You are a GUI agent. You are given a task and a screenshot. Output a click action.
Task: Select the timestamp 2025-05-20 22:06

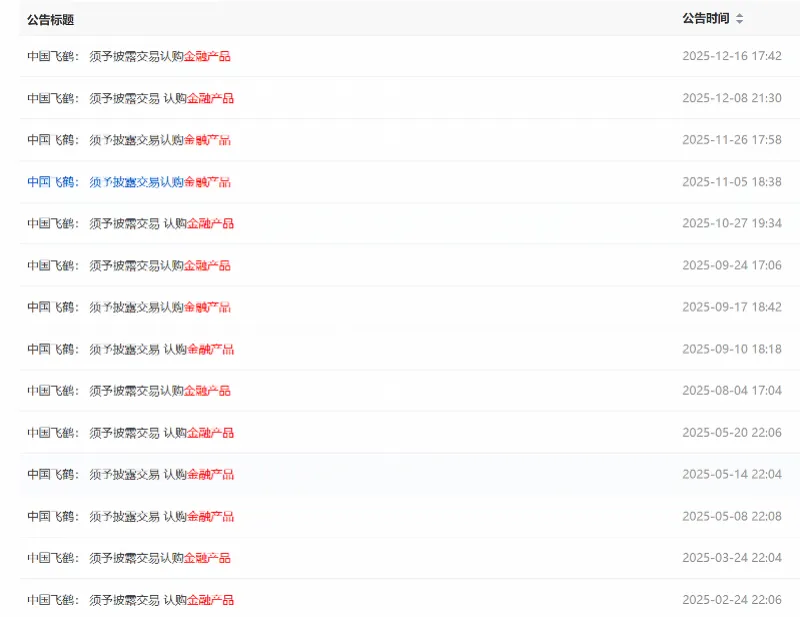point(732,432)
